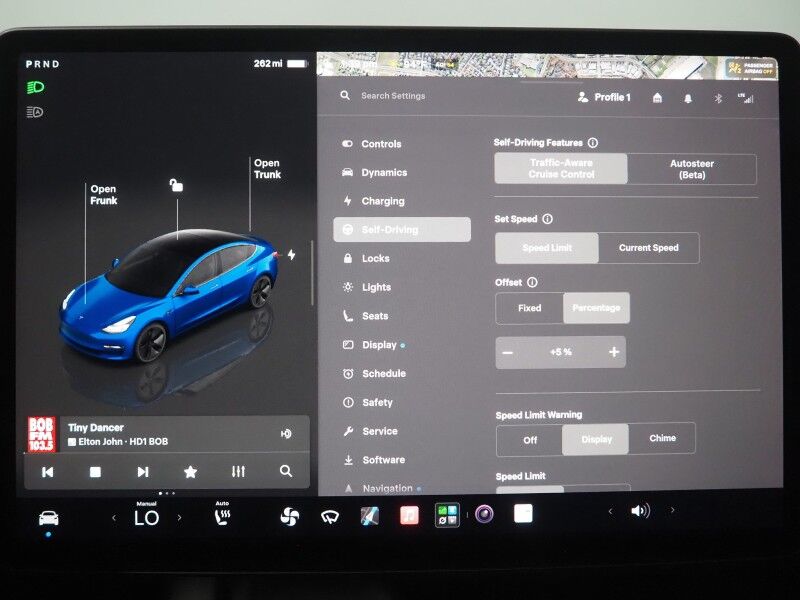The image size is (800, 600).
Task: Open the garage door HomeLink icon
Action: [x=657, y=97]
